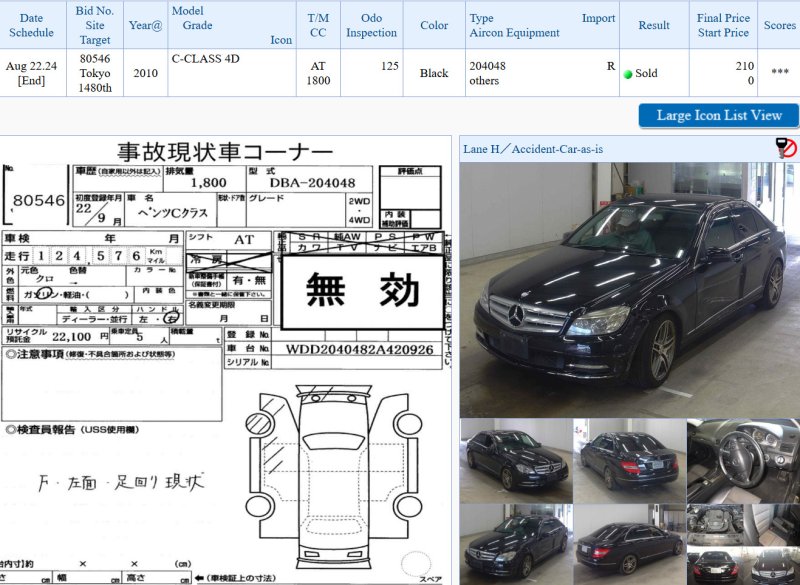Click the green Sold status dot
Viewport: 800px width, 585px height.
pos(628,74)
